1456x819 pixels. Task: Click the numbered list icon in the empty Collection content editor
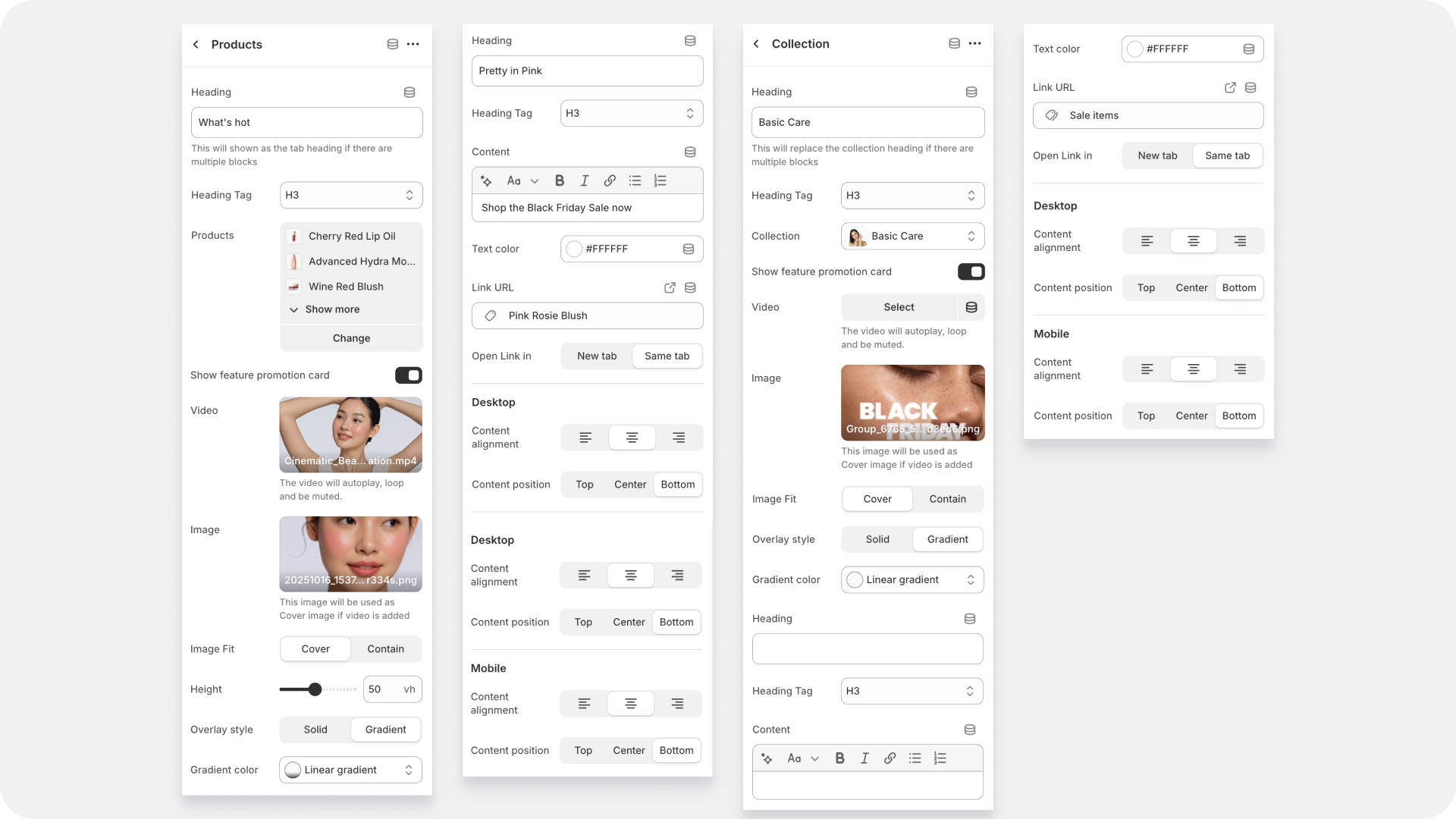click(940, 758)
